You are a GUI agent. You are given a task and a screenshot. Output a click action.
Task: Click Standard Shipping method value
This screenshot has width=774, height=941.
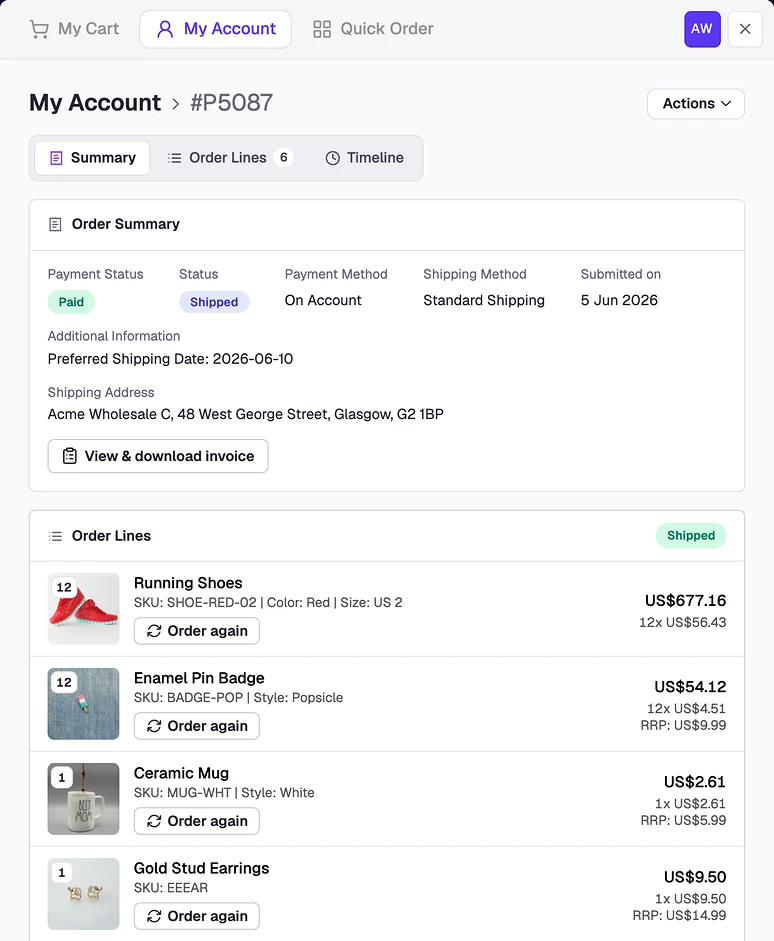[484, 300]
